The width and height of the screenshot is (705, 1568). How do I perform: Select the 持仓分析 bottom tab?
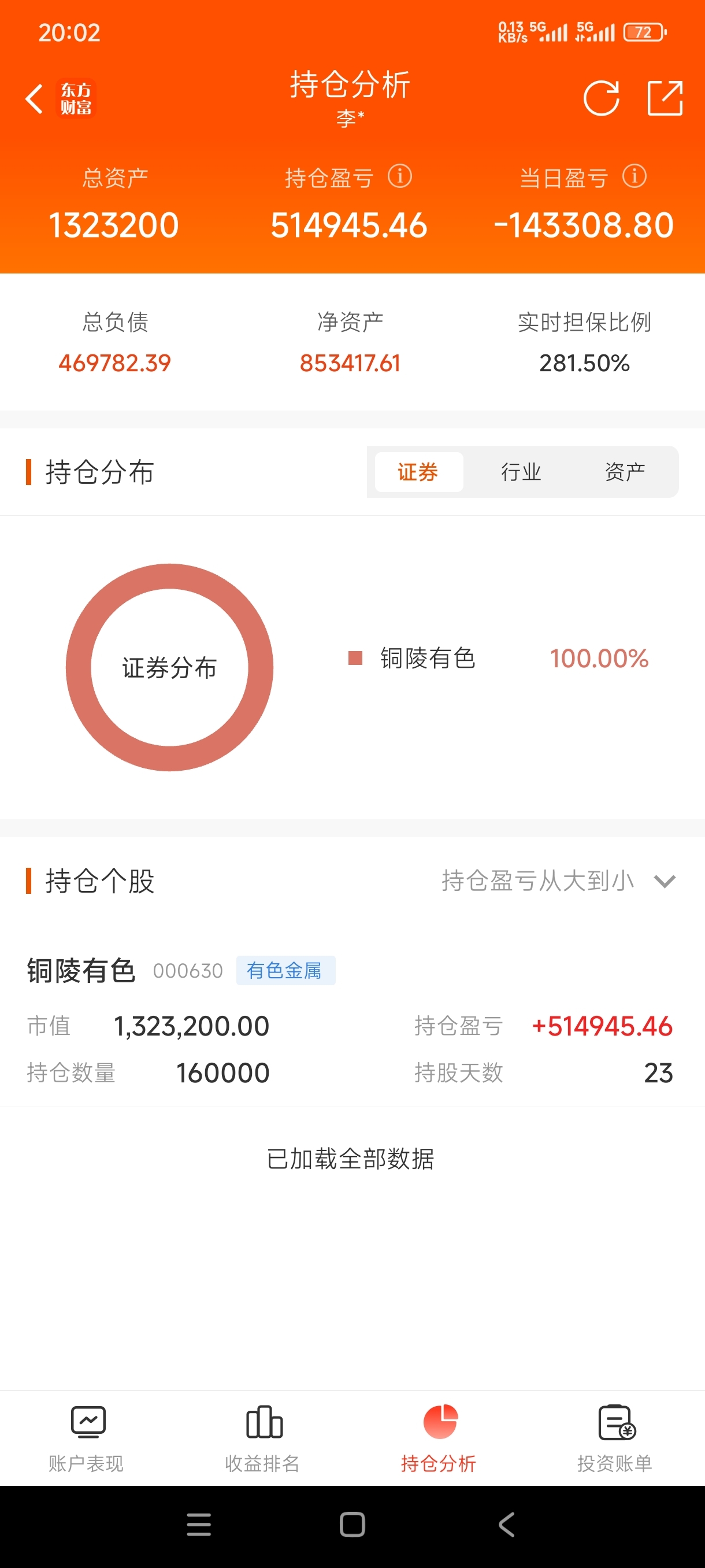point(439,1437)
